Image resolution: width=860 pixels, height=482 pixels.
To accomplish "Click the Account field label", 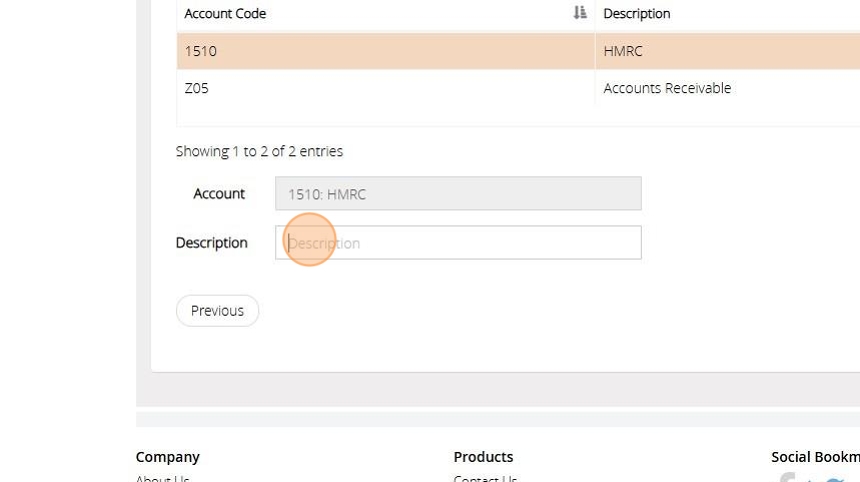I will click(219, 194).
